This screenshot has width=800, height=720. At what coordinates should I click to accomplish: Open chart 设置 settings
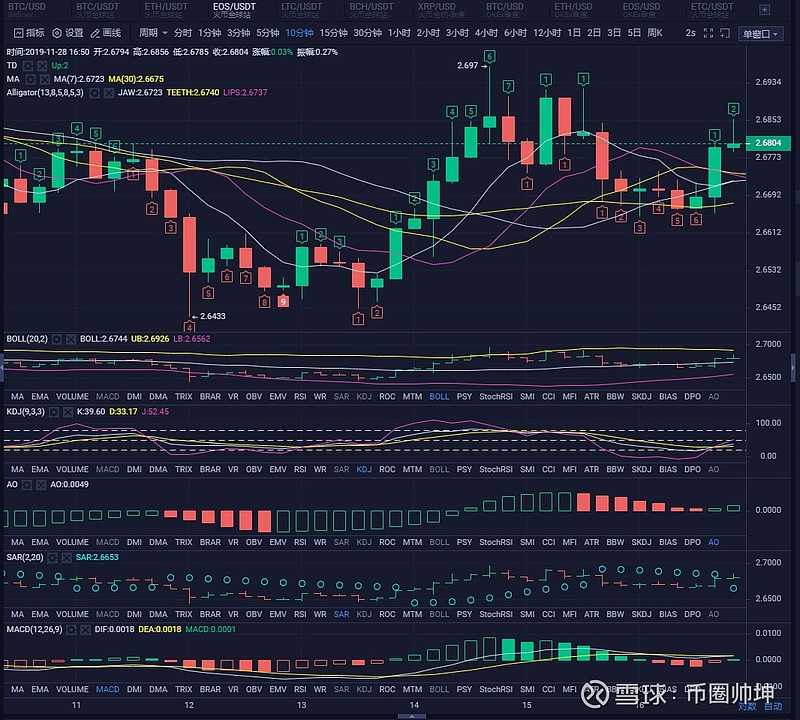pyautogui.click(x=68, y=33)
